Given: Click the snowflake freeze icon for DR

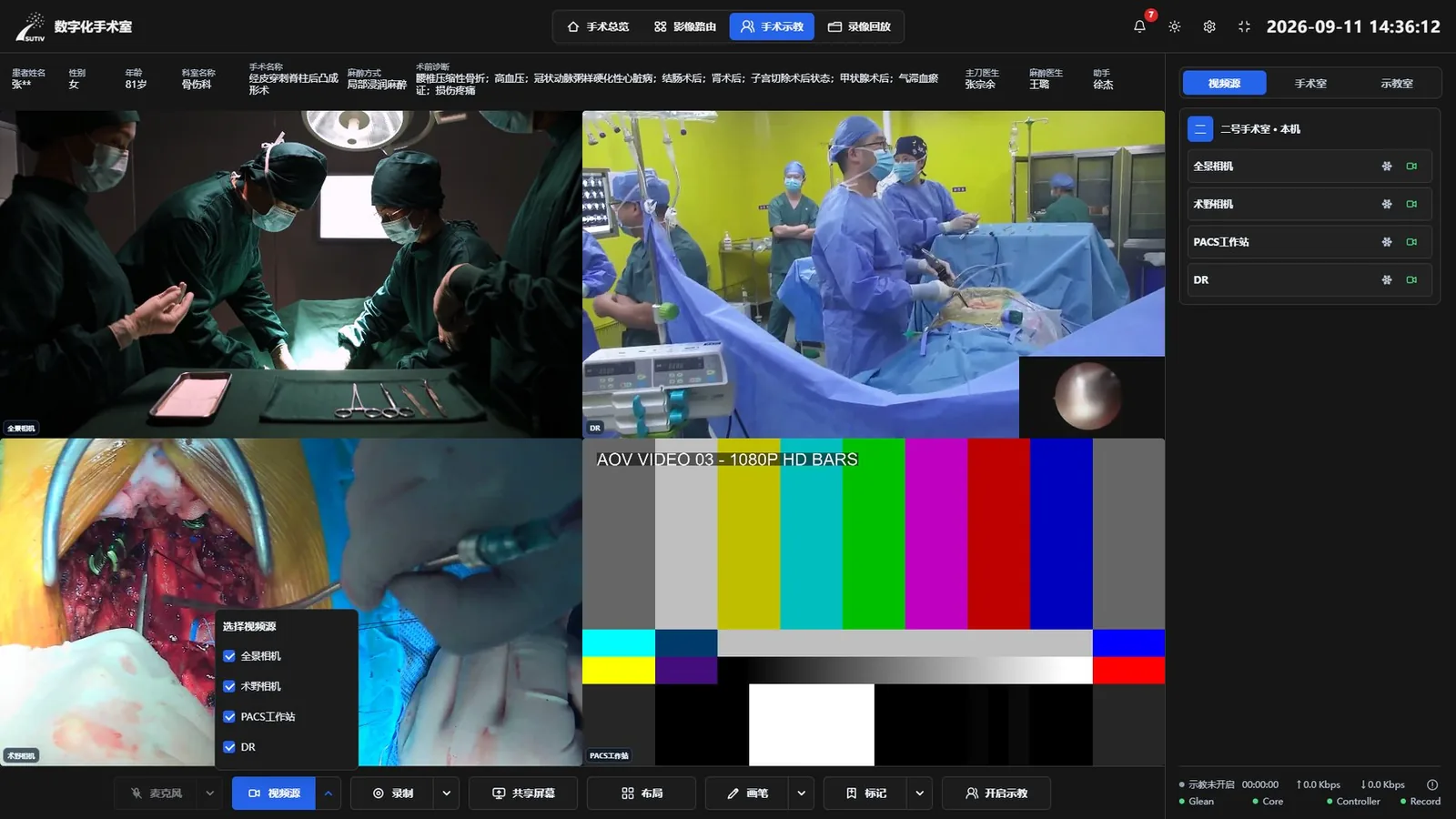Looking at the screenshot, I should tap(1387, 280).
